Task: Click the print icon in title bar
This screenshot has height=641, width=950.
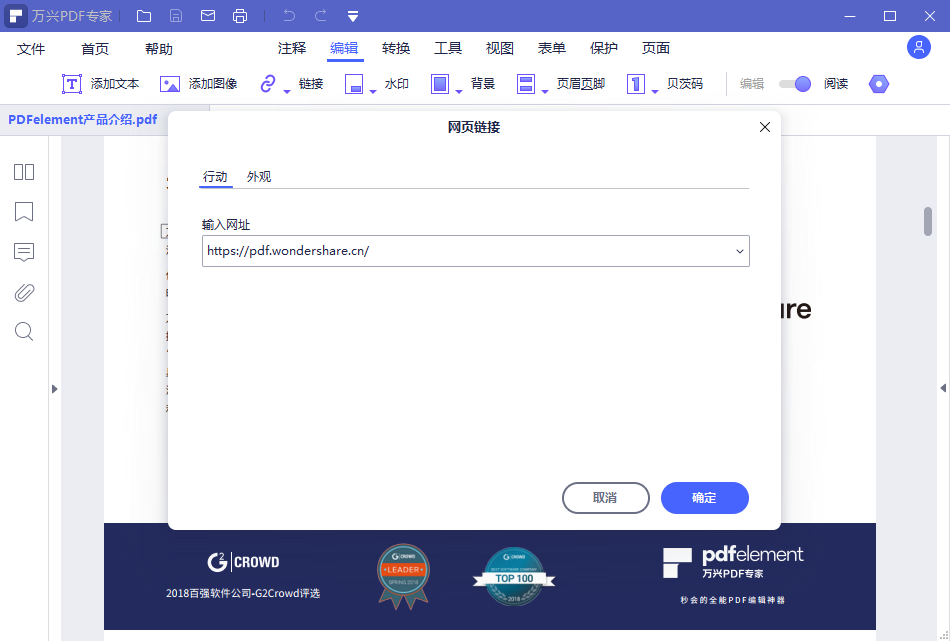Action: click(x=240, y=15)
